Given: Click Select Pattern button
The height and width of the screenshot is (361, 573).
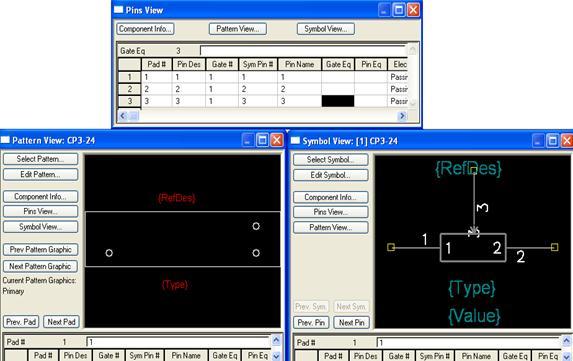Looking at the screenshot, I should click(x=40, y=159).
